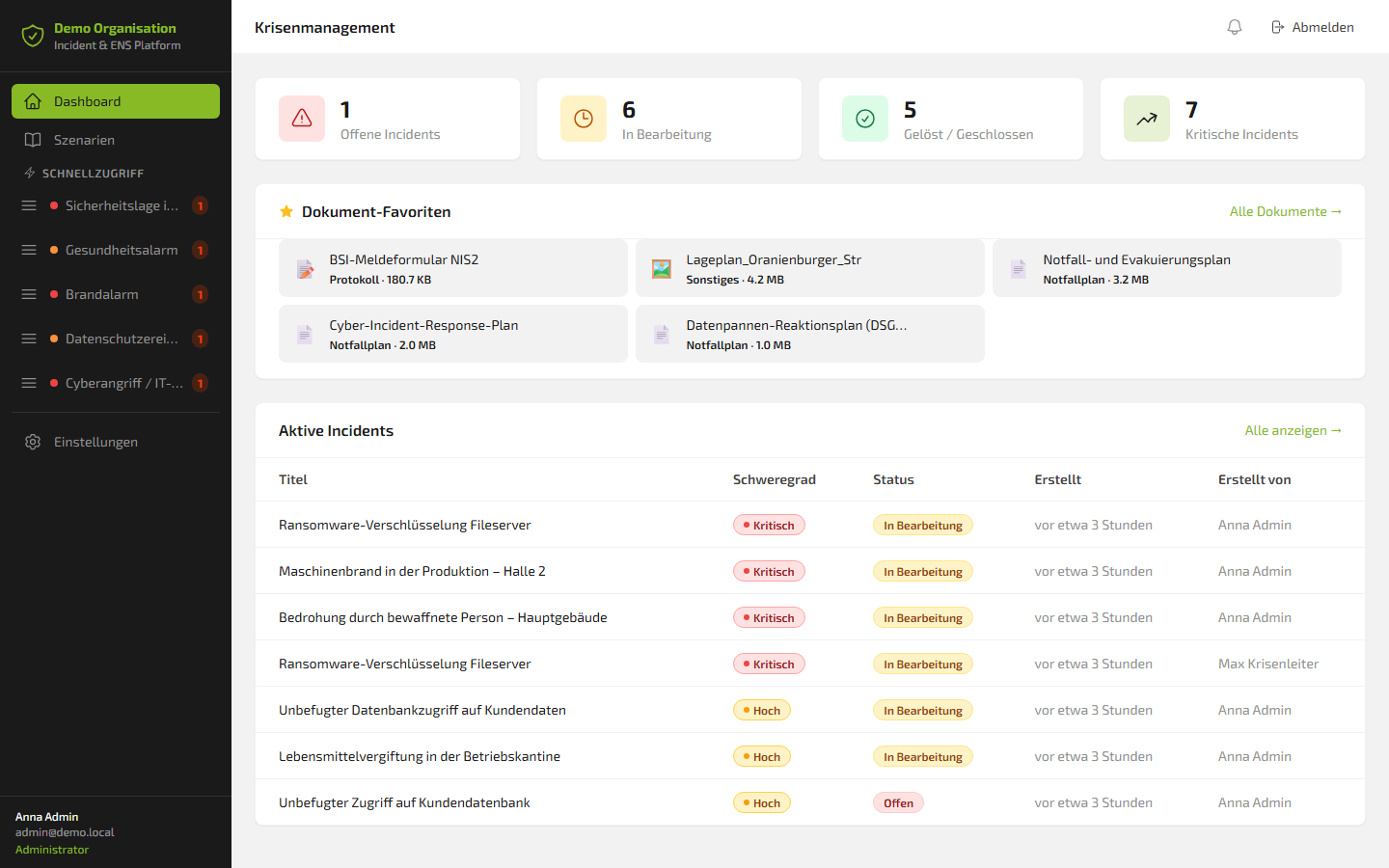Click the Gesundheitsalarm counter badge

click(x=200, y=250)
